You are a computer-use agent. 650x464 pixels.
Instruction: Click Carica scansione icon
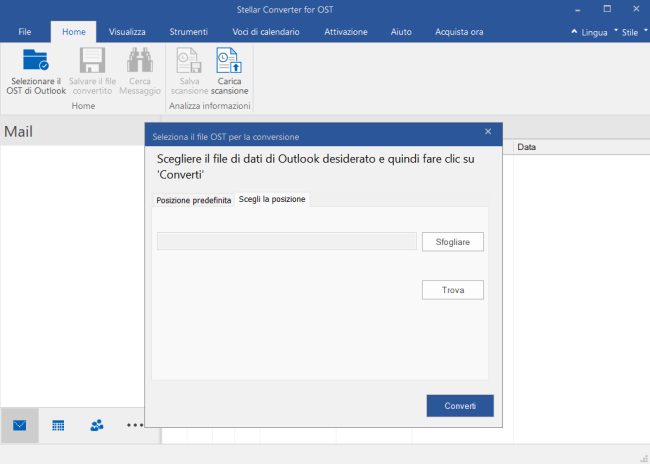[x=229, y=60]
